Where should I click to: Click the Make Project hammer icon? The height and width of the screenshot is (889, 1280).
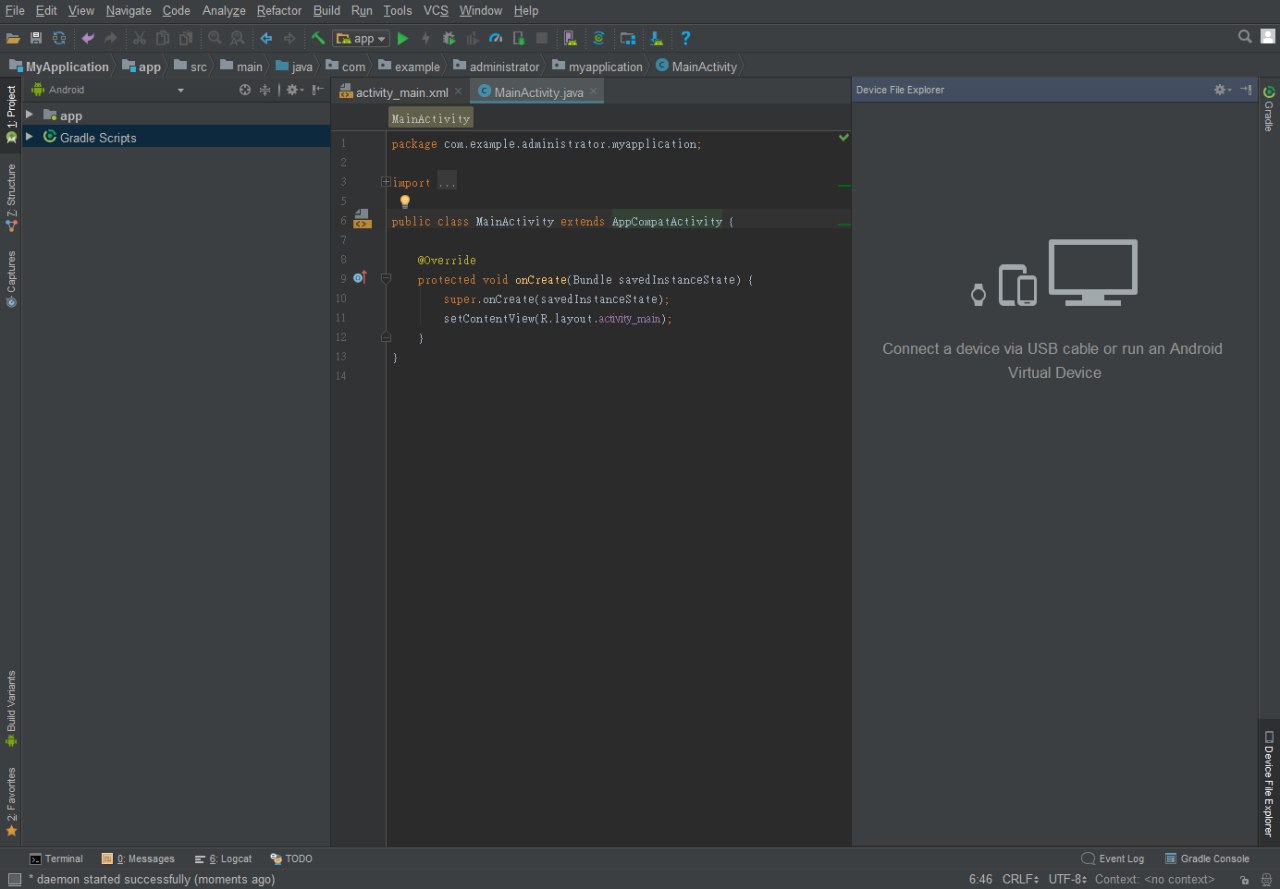coord(318,38)
